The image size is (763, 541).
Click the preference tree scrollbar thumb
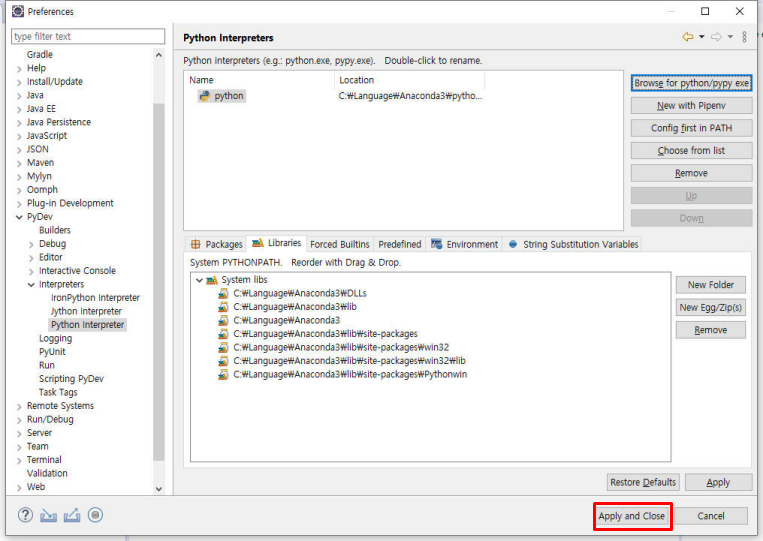(159, 282)
